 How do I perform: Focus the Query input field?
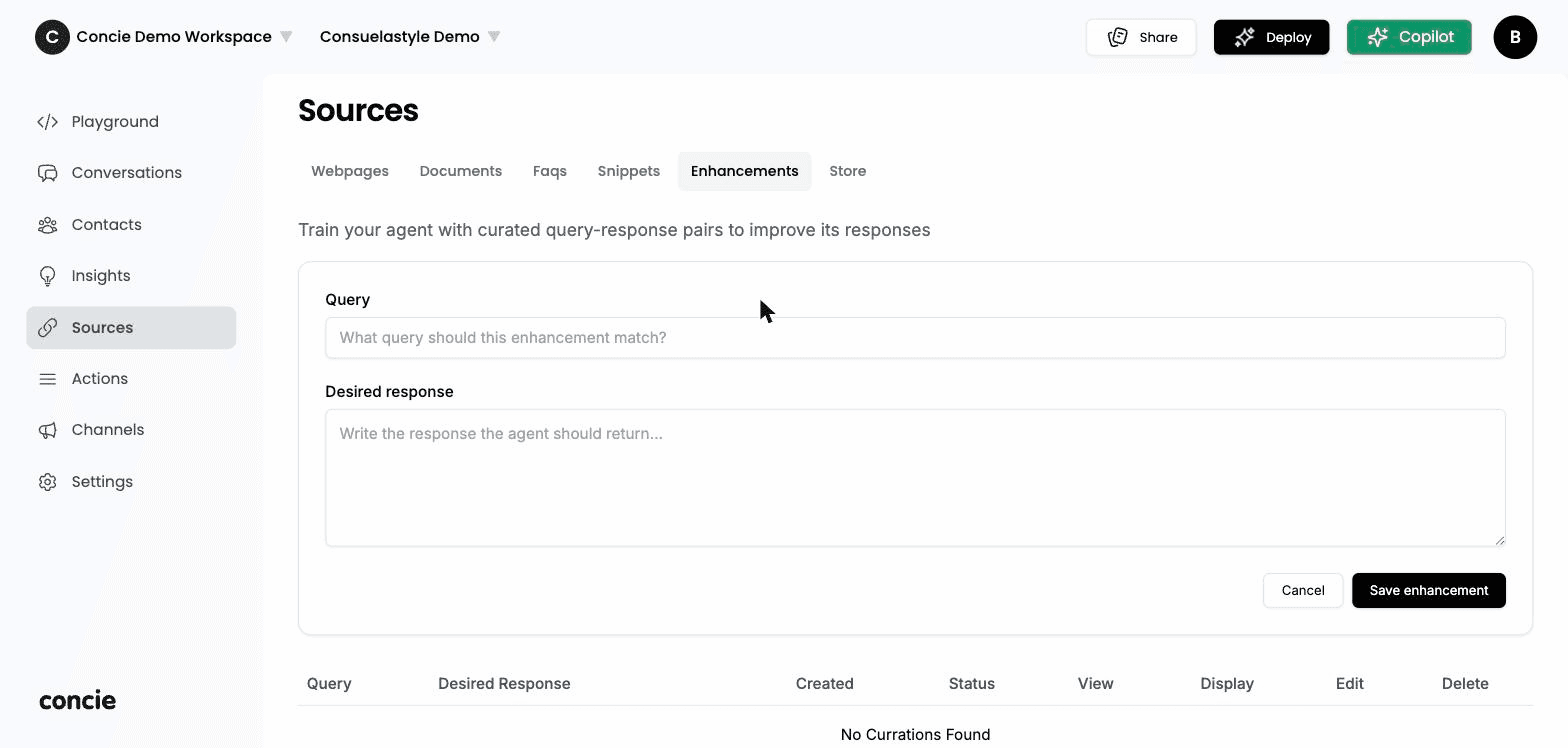click(x=915, y=338)
